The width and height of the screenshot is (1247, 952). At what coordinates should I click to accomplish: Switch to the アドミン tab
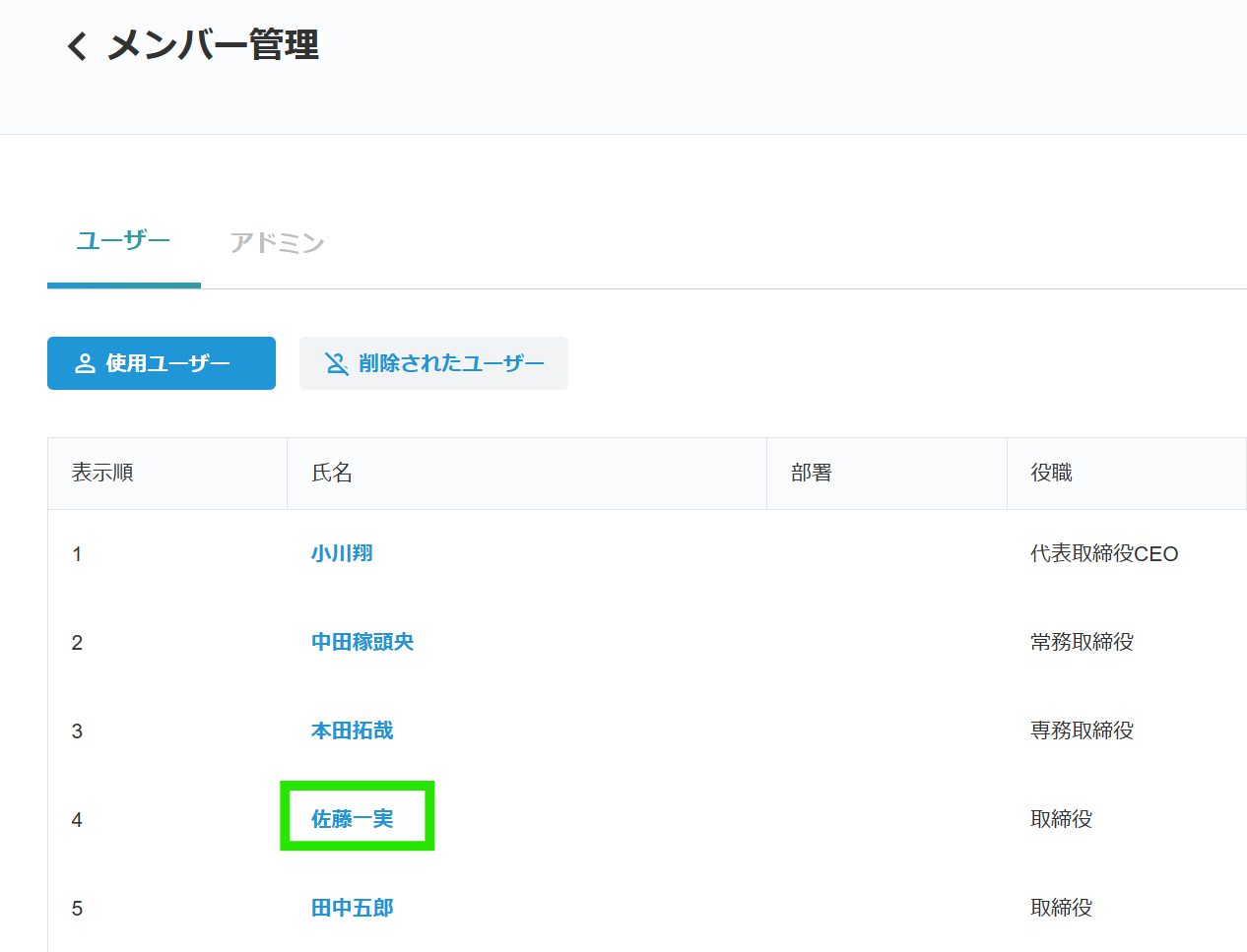pos(277,241)
